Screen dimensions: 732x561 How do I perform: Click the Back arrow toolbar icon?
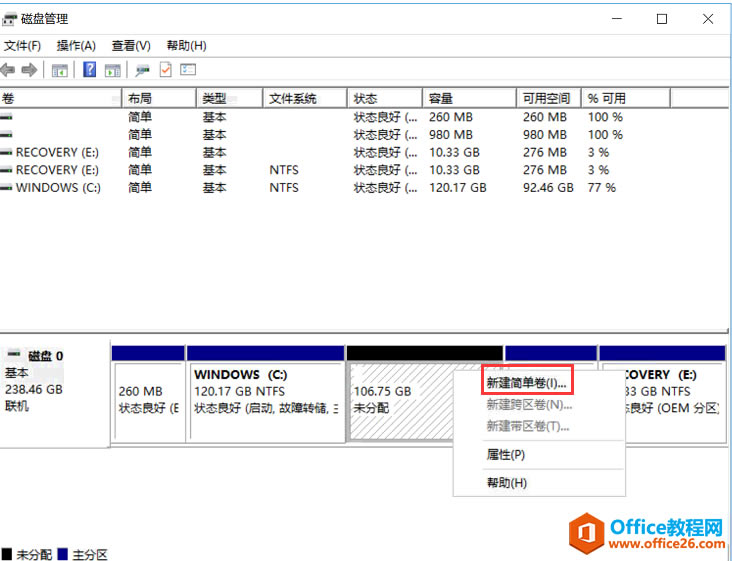[x=8, y=70]
